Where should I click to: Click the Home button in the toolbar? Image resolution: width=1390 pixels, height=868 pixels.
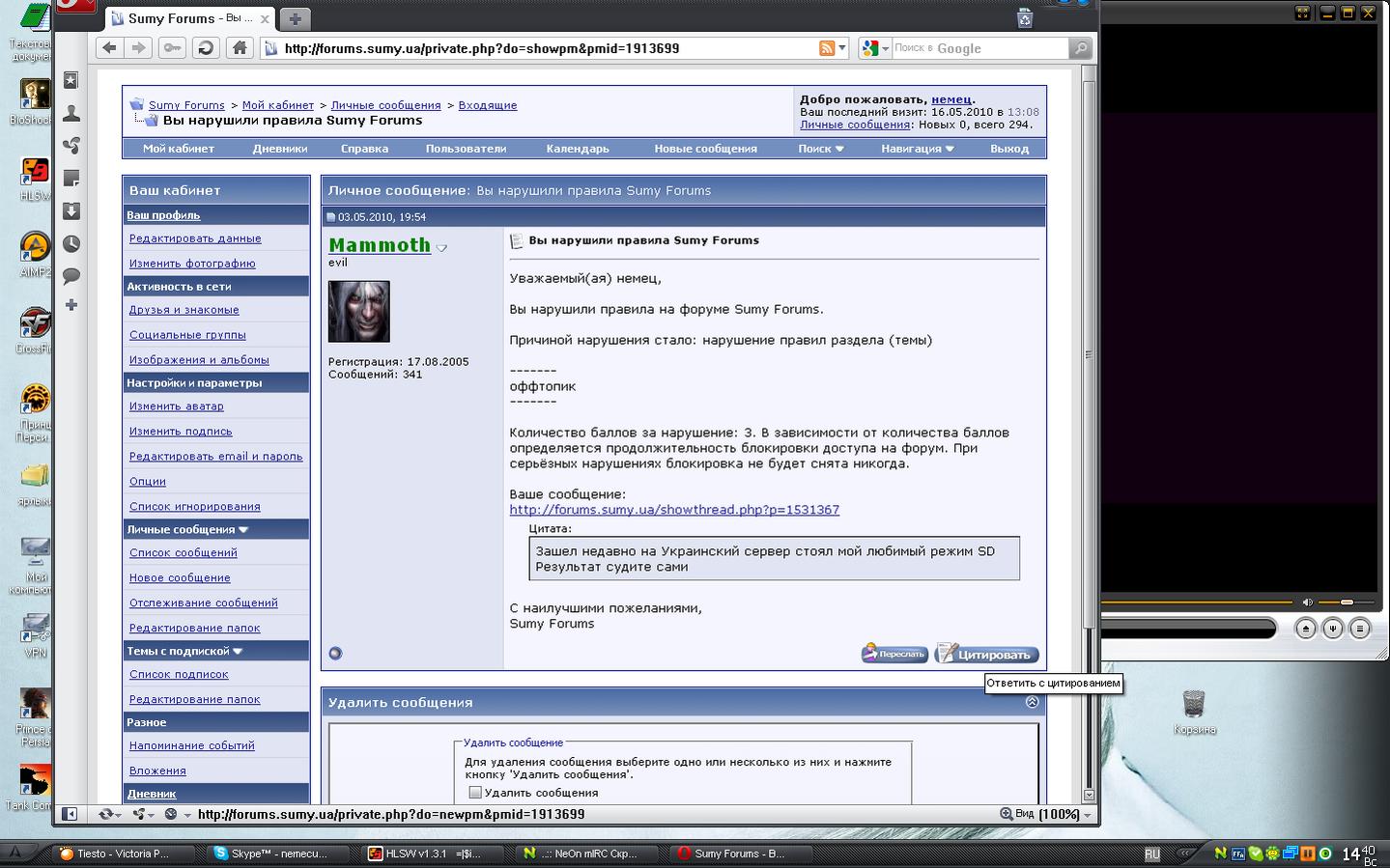coord(240,48)
